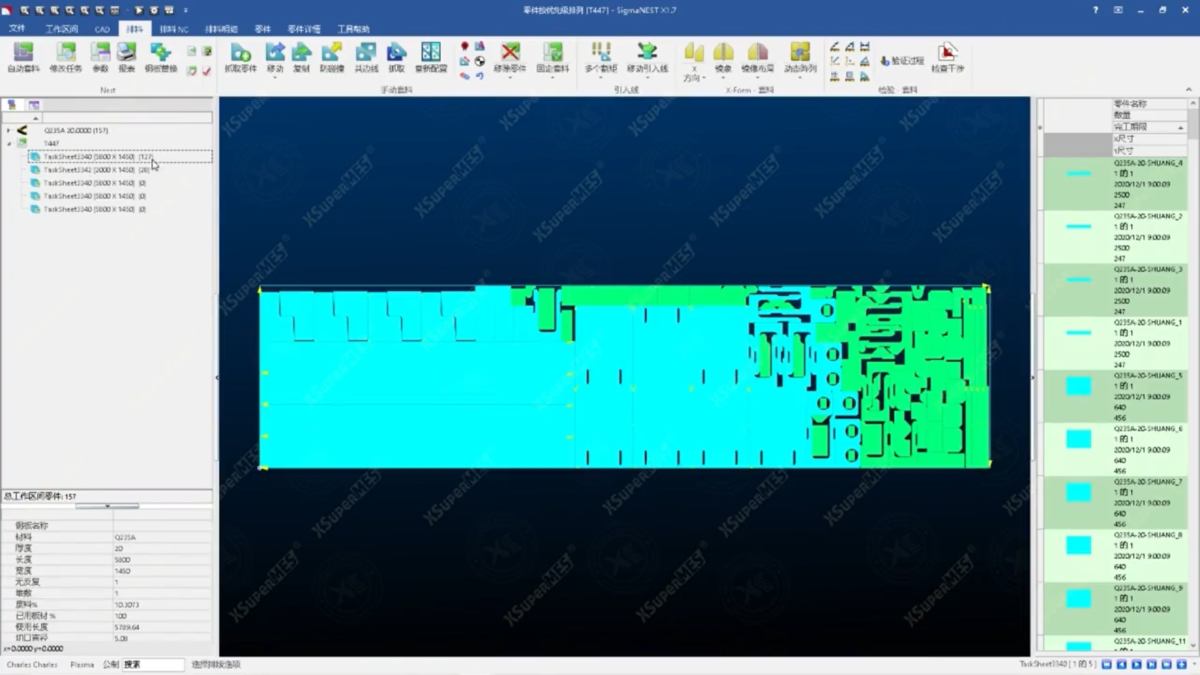Click the 移除零件 remove part icon
Screen dimensions: 1200x675
coord(510,57)
